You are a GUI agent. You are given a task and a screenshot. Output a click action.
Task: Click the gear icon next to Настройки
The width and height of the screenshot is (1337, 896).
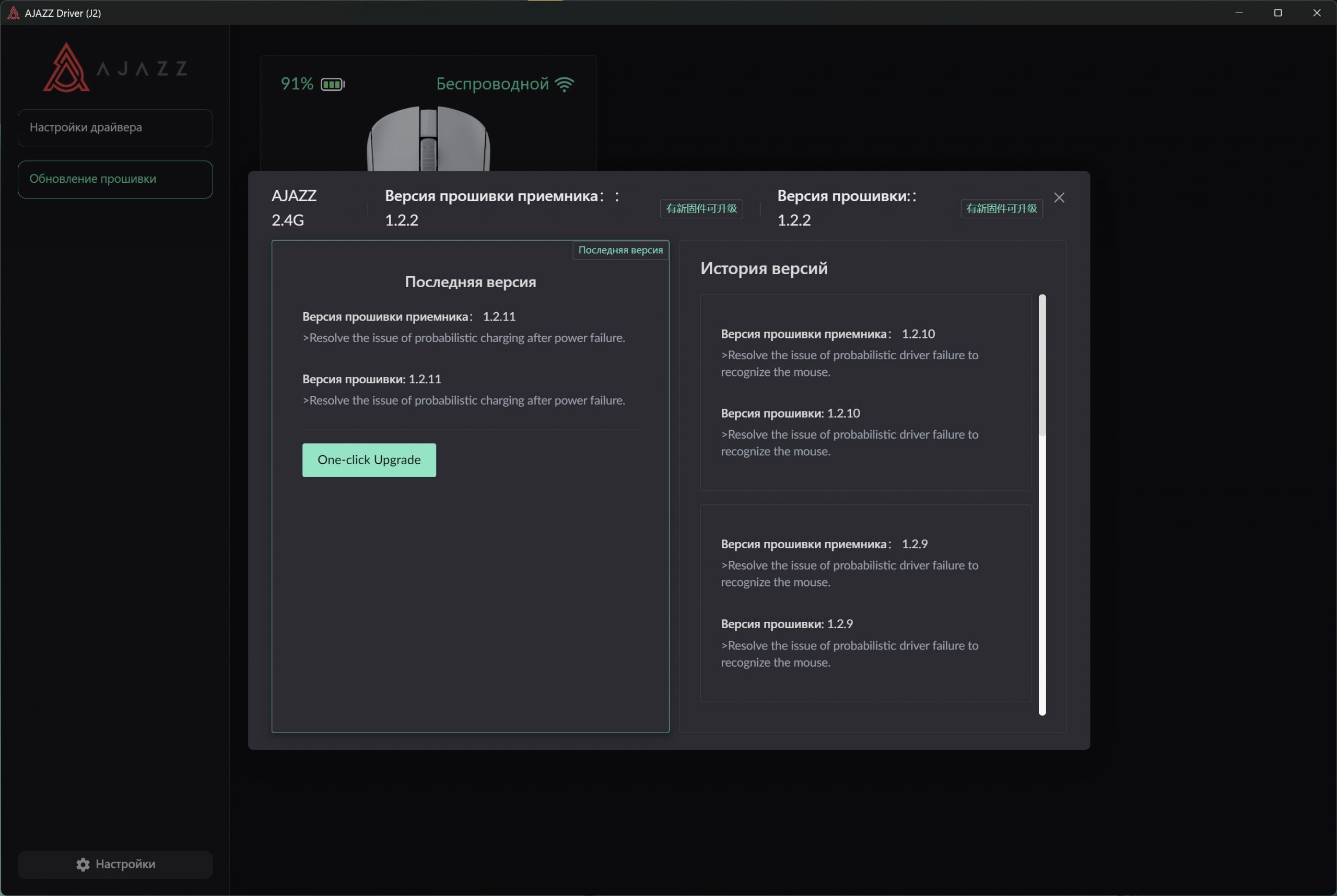[83, 864]
